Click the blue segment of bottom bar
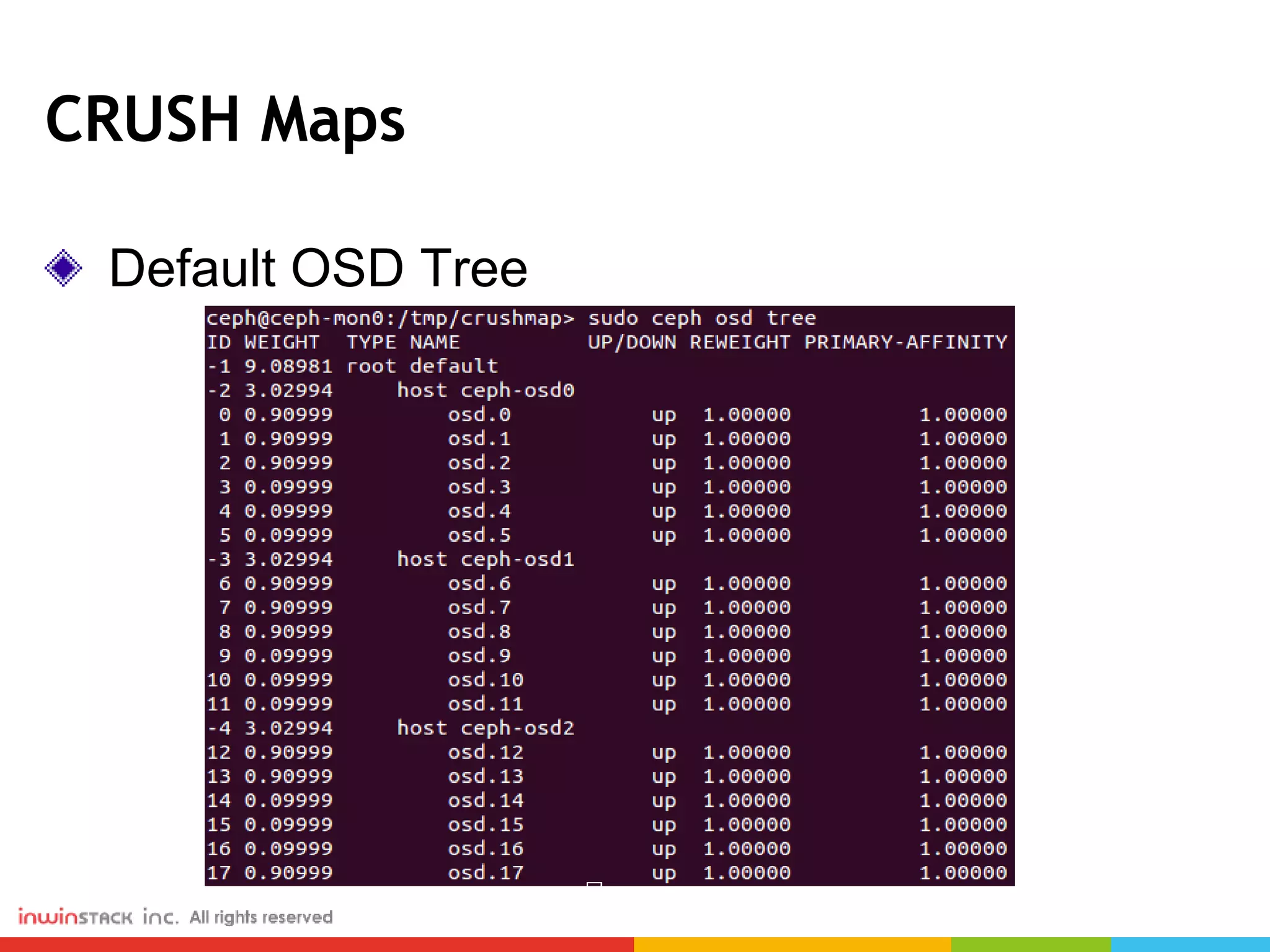 tap(1190, 945)
